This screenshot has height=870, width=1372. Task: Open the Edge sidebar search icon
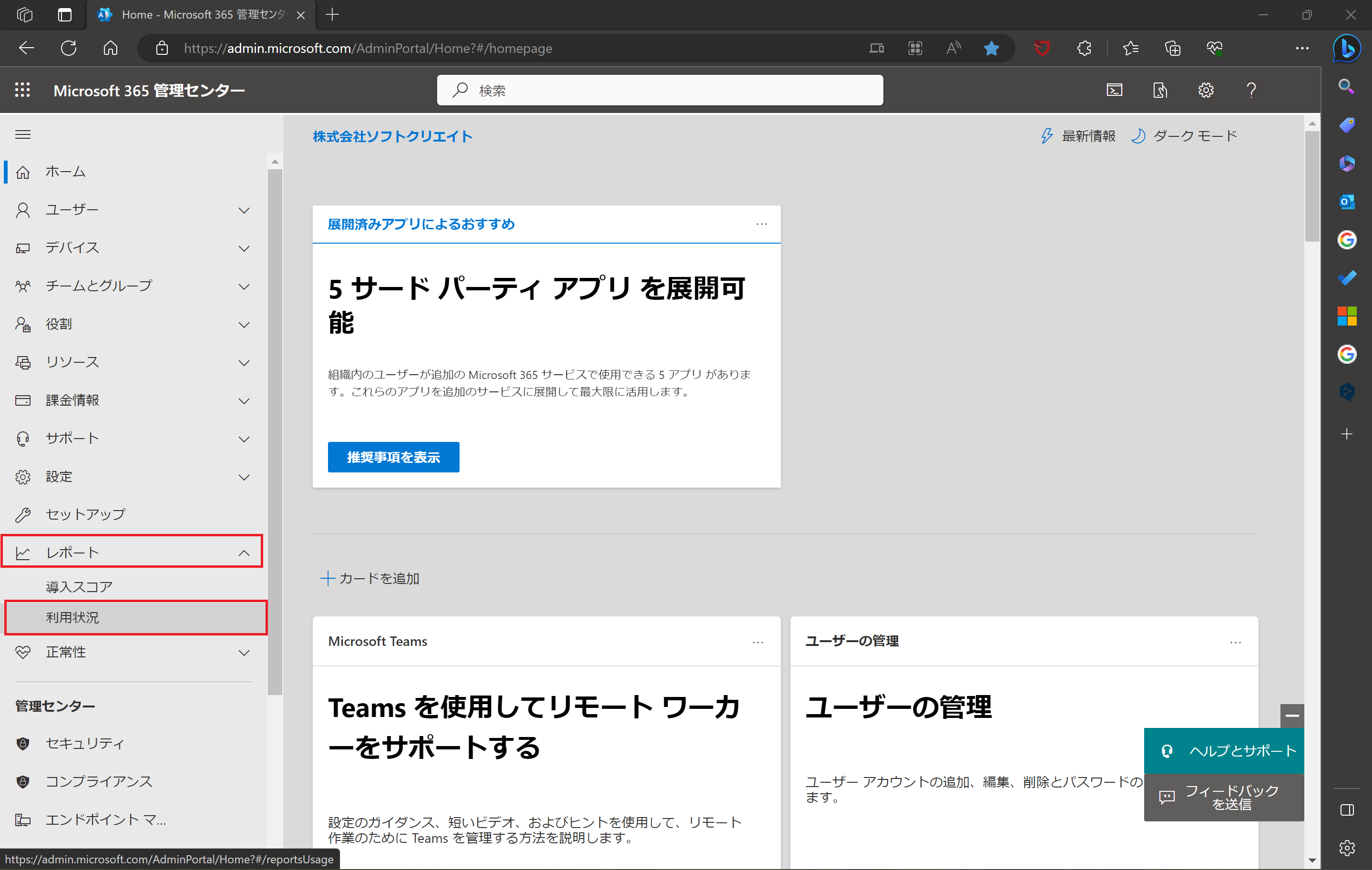(x=1346, y=87)
